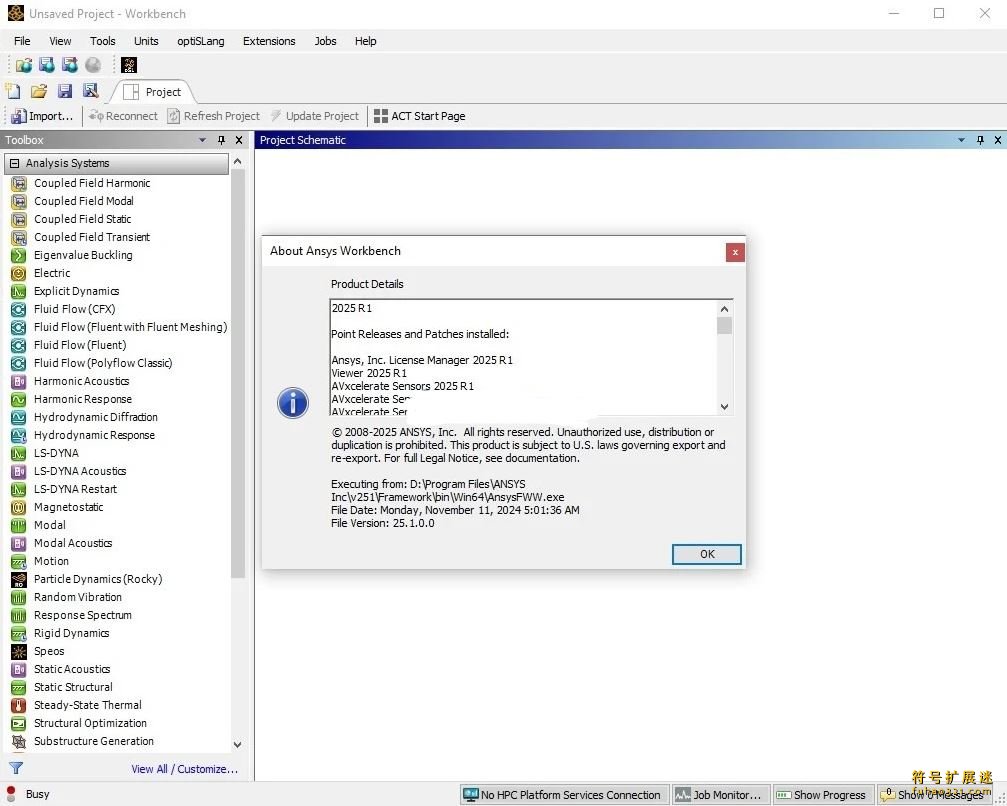Select the Coupled Field Static label
Screen dimensions: 1007x806
[82, 219]
